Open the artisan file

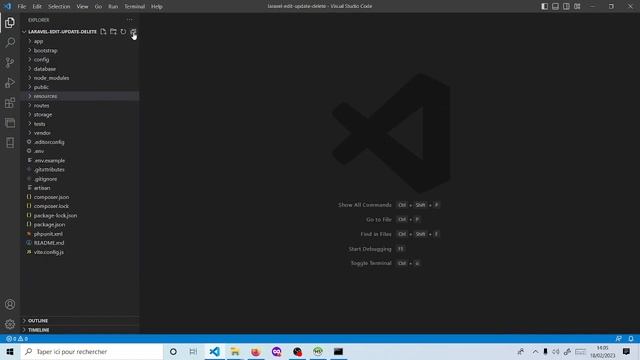80,188
